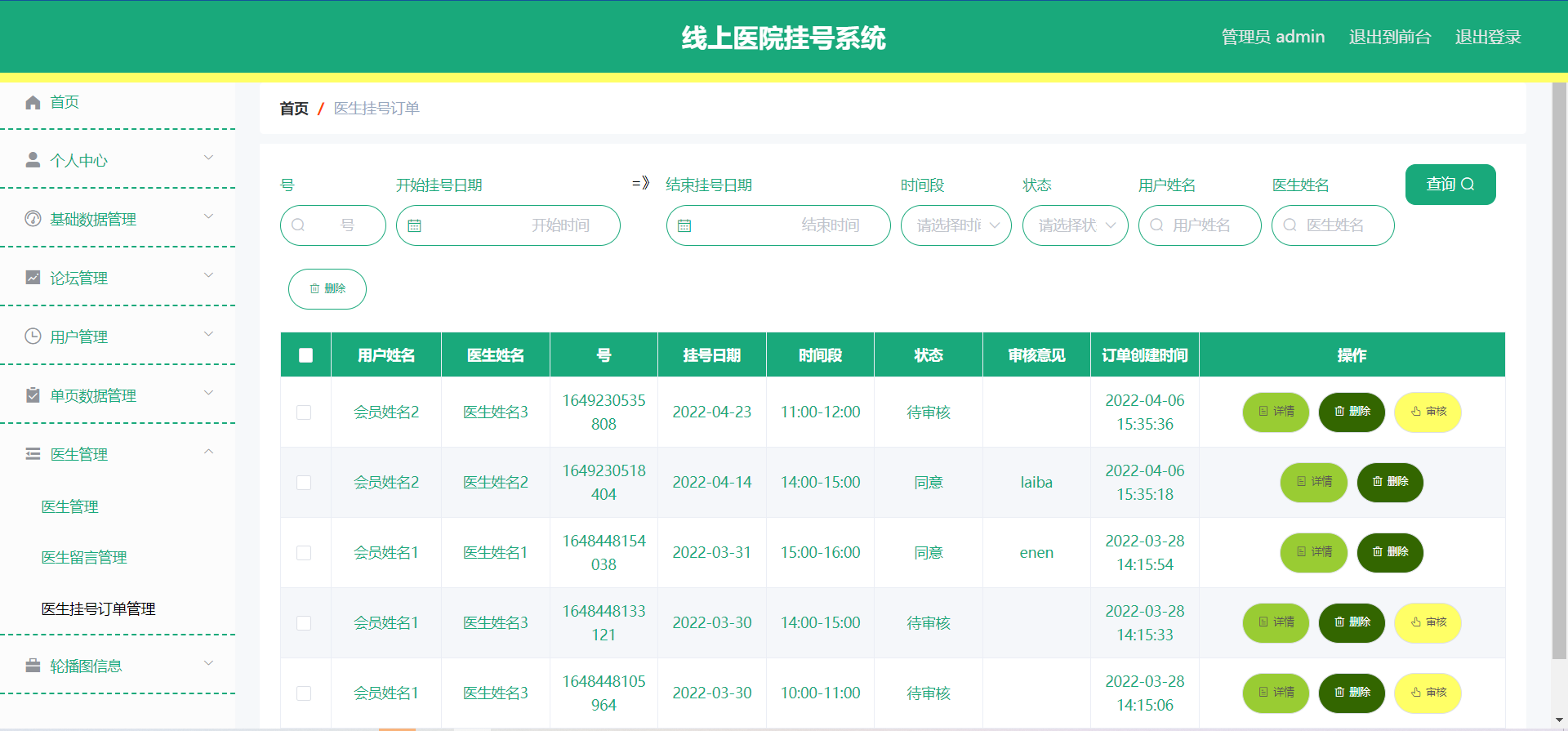Open the 时间段 dropdown filter

pos(956,225)
